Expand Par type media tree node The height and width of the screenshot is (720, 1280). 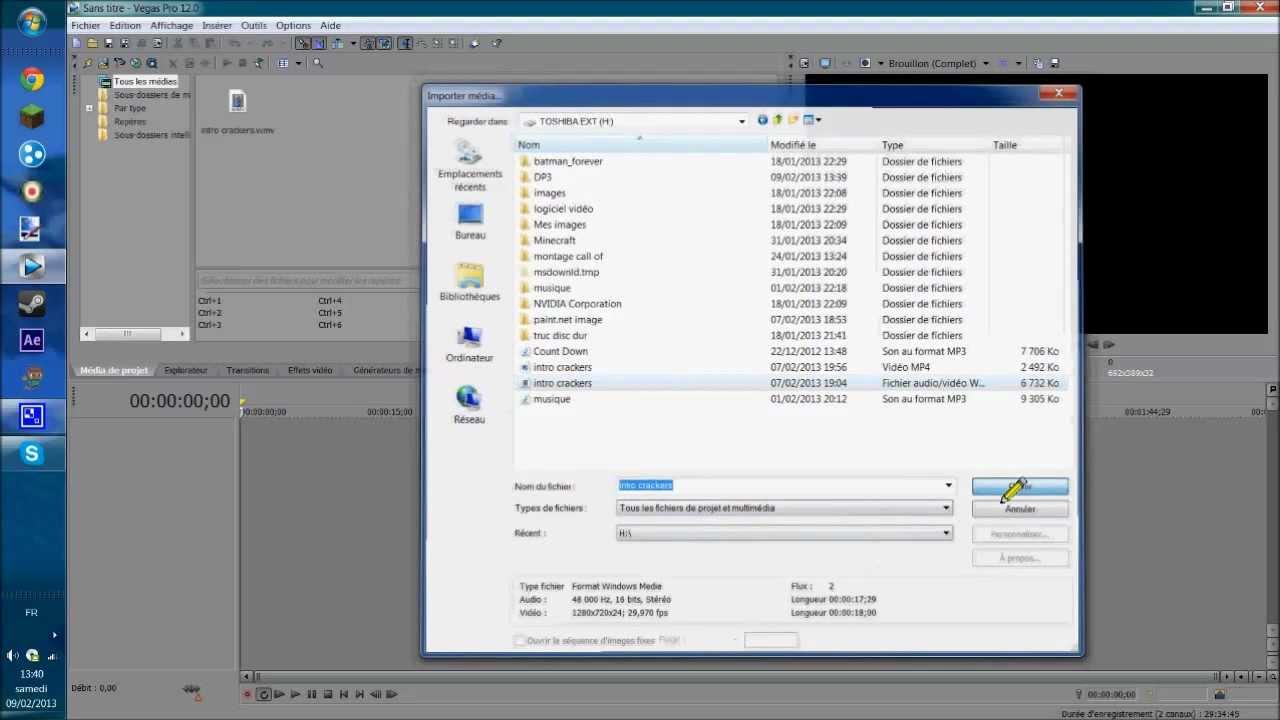(x=89, y=108)
